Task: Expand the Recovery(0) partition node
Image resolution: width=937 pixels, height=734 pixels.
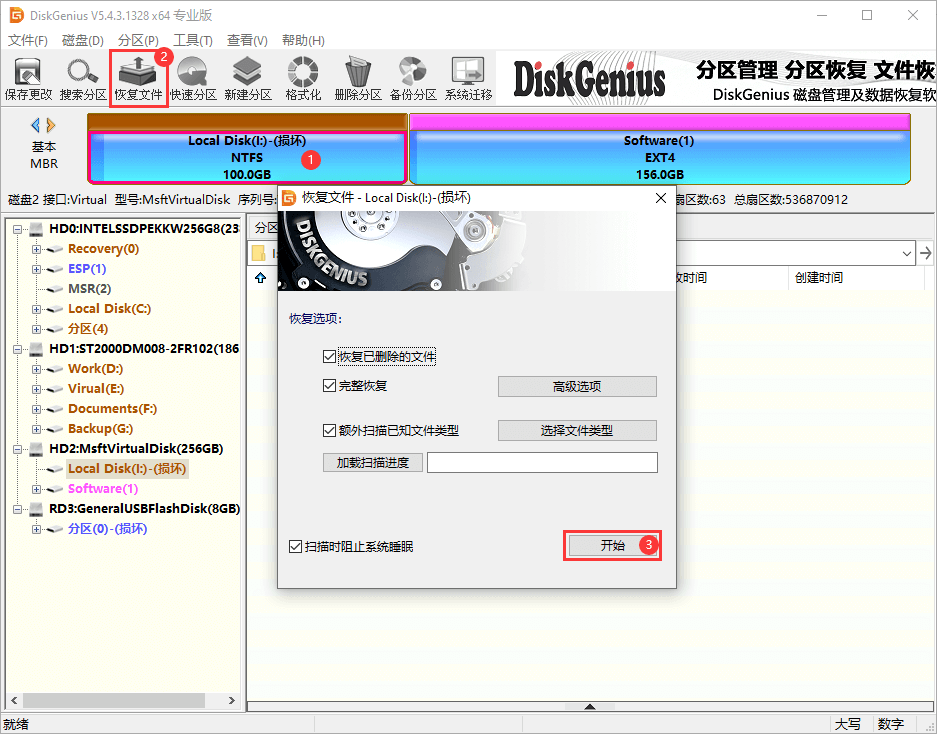Action: [x=36, y=249]
